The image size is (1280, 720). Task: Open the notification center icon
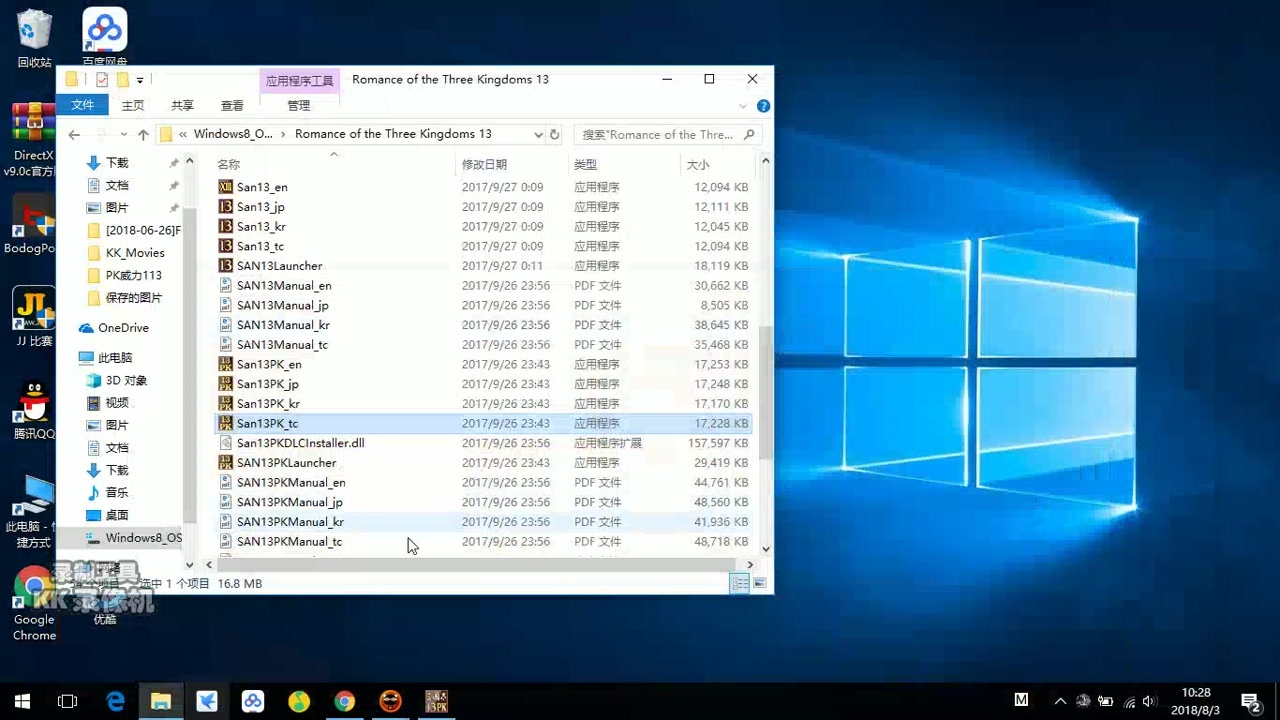1250,701
